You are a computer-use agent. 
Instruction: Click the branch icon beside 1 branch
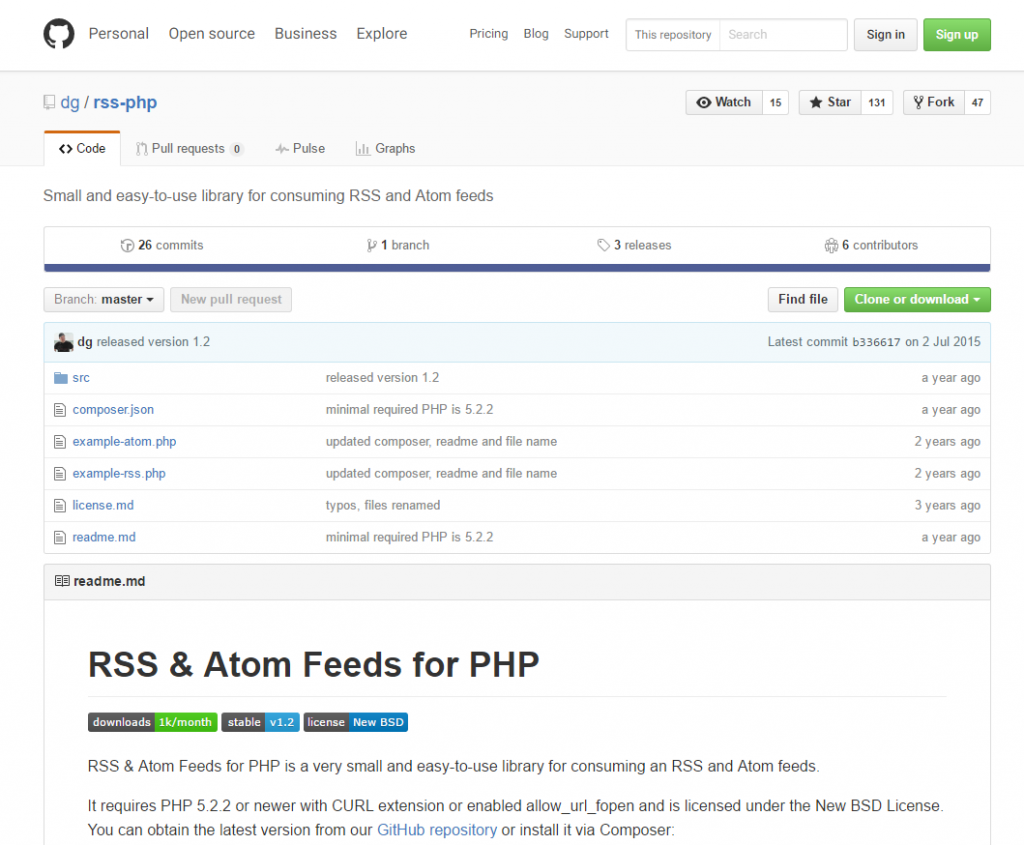[371, 245]
